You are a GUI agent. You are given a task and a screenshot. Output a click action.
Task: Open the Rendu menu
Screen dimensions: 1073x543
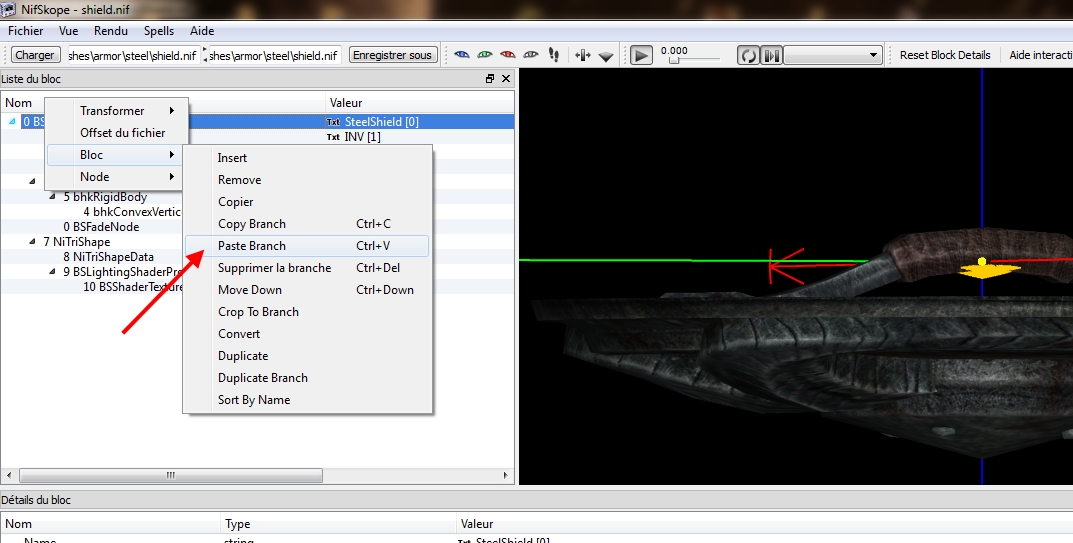(111, 31)
